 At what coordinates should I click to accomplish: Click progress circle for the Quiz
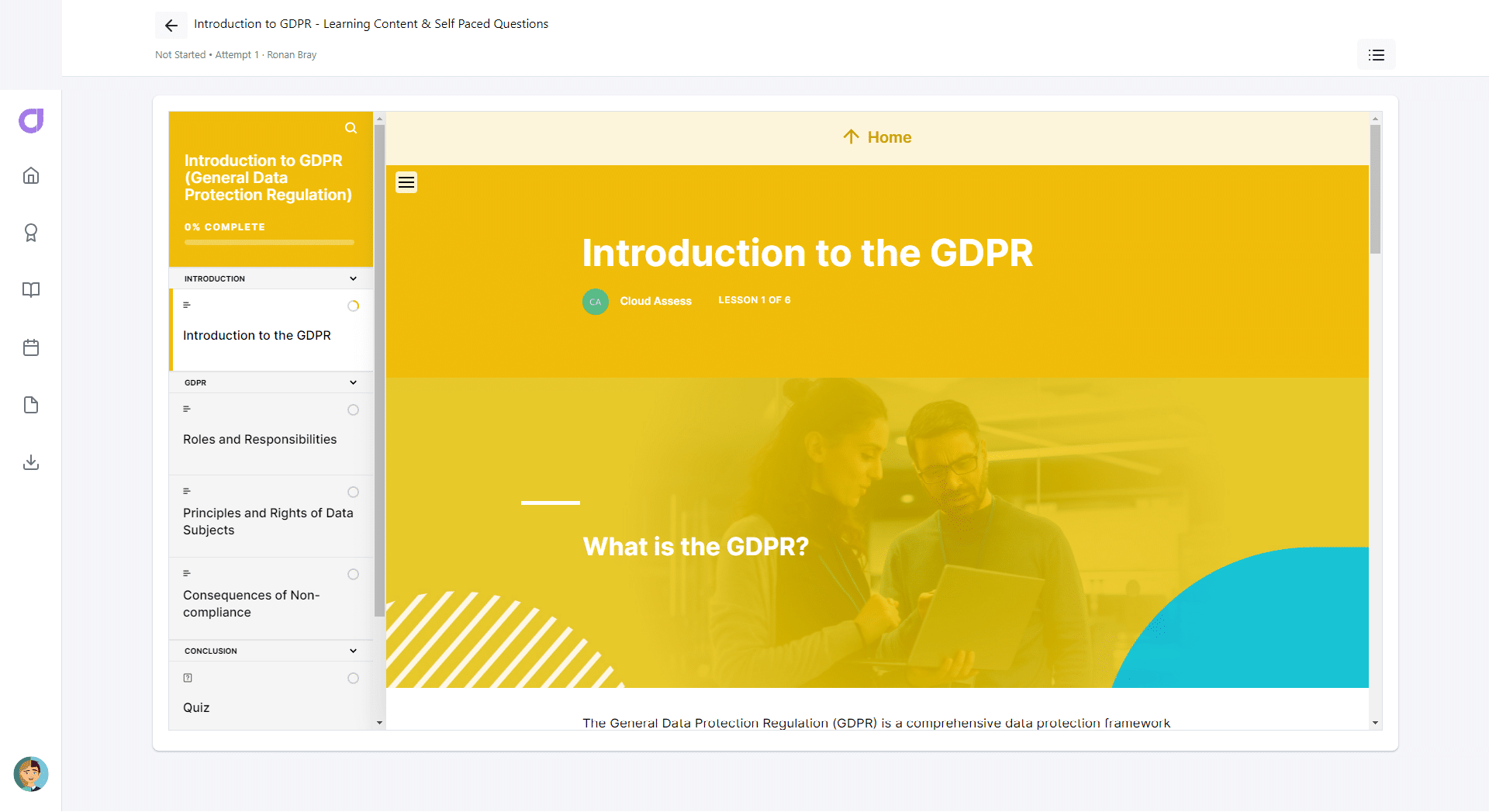[354, 679]
